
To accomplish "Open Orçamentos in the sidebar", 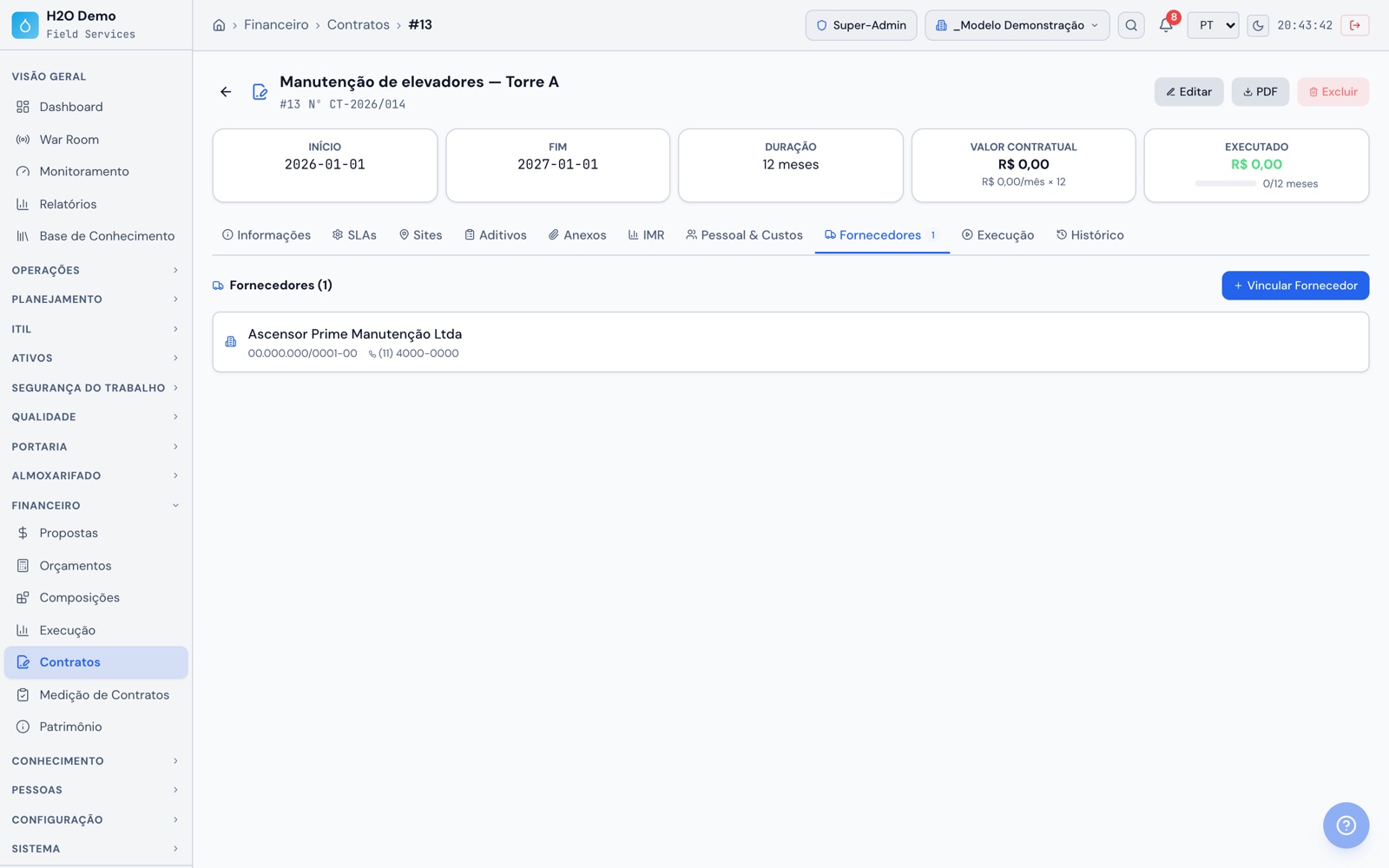I will (x=95, y=565).
